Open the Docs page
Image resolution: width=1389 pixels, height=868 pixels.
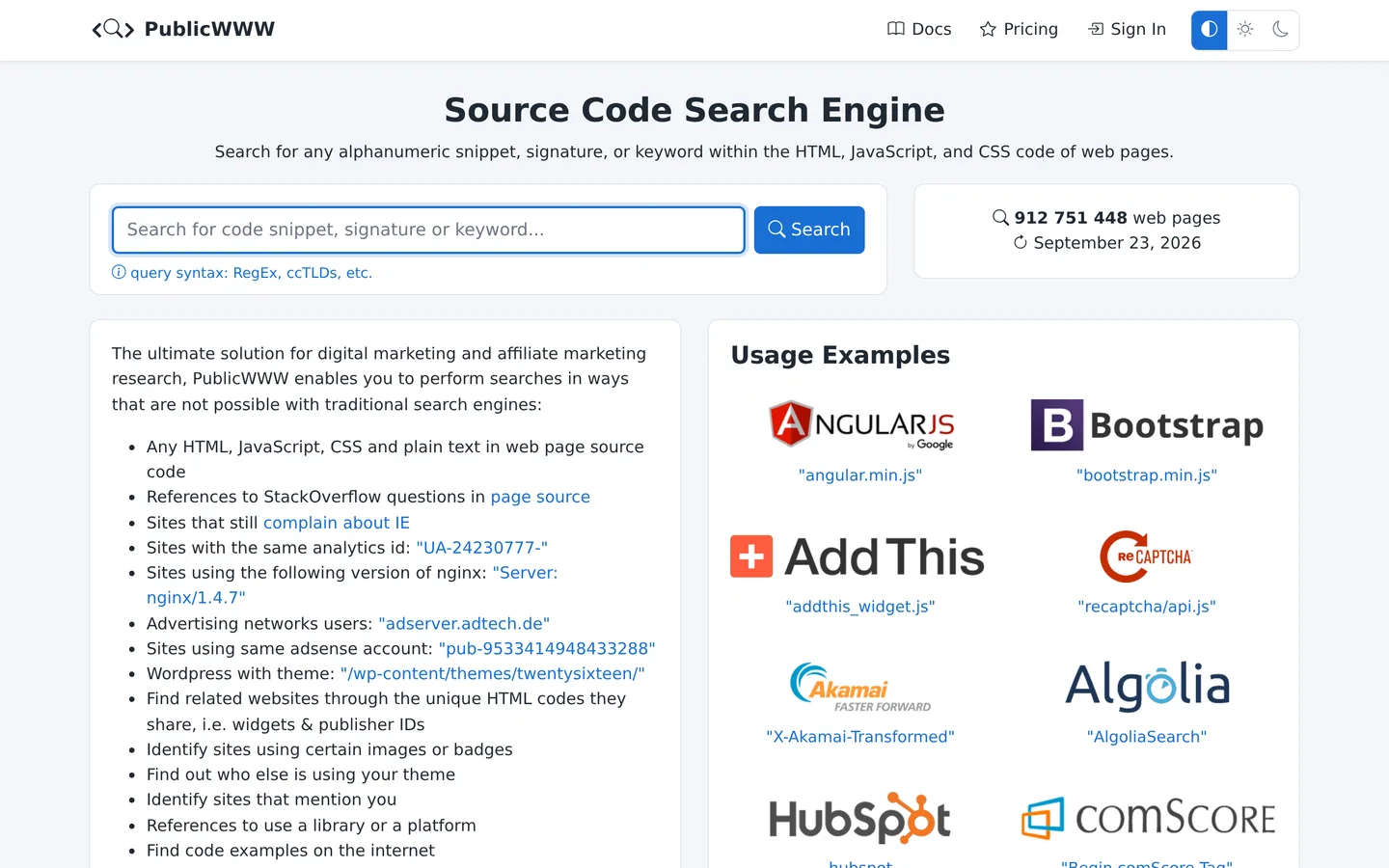tap(919, 29)
